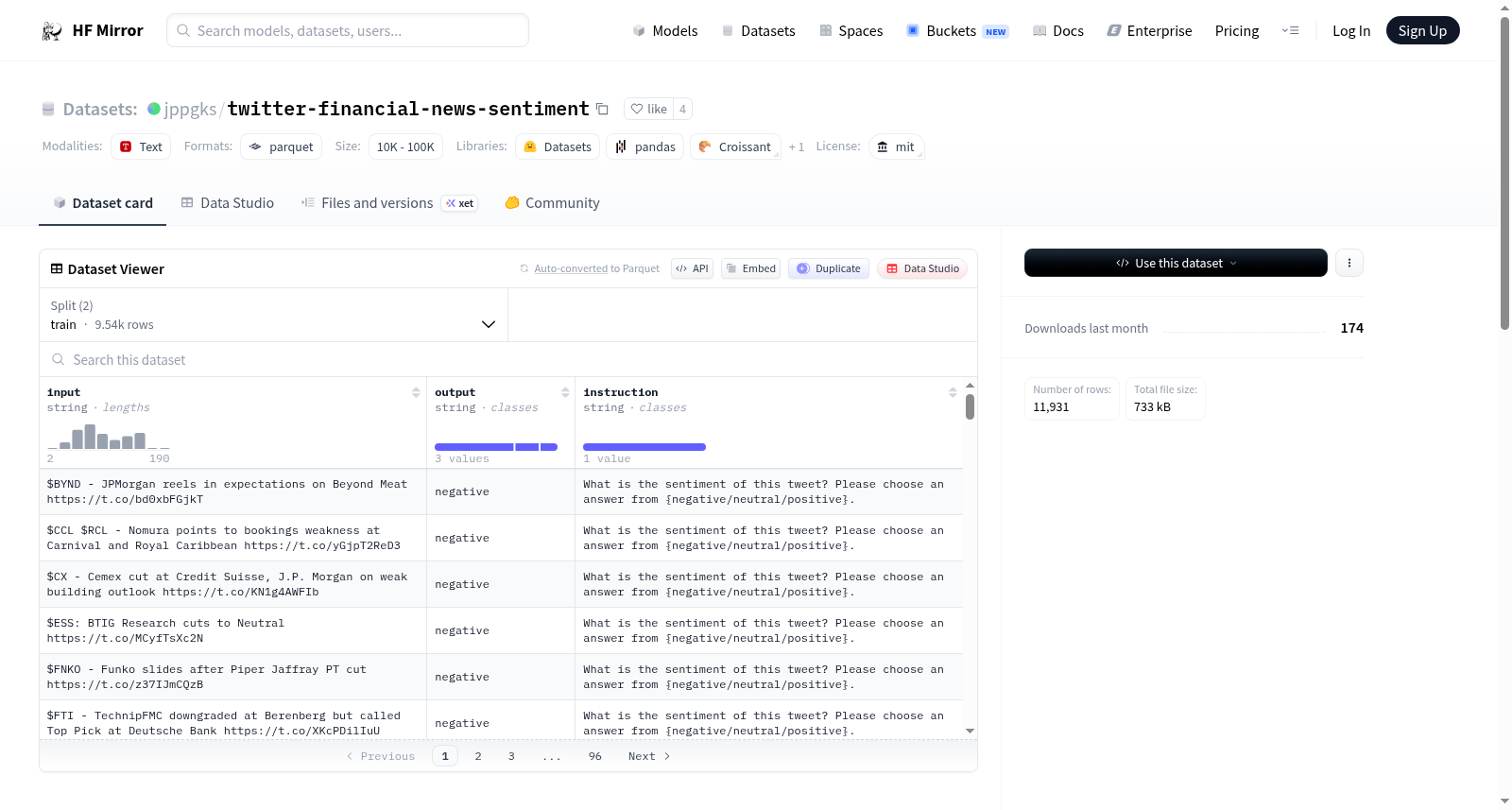Viewport: 1512px width, 810px height.
Task: Click the sort icon on the instruction column
Action: point(953,392)
